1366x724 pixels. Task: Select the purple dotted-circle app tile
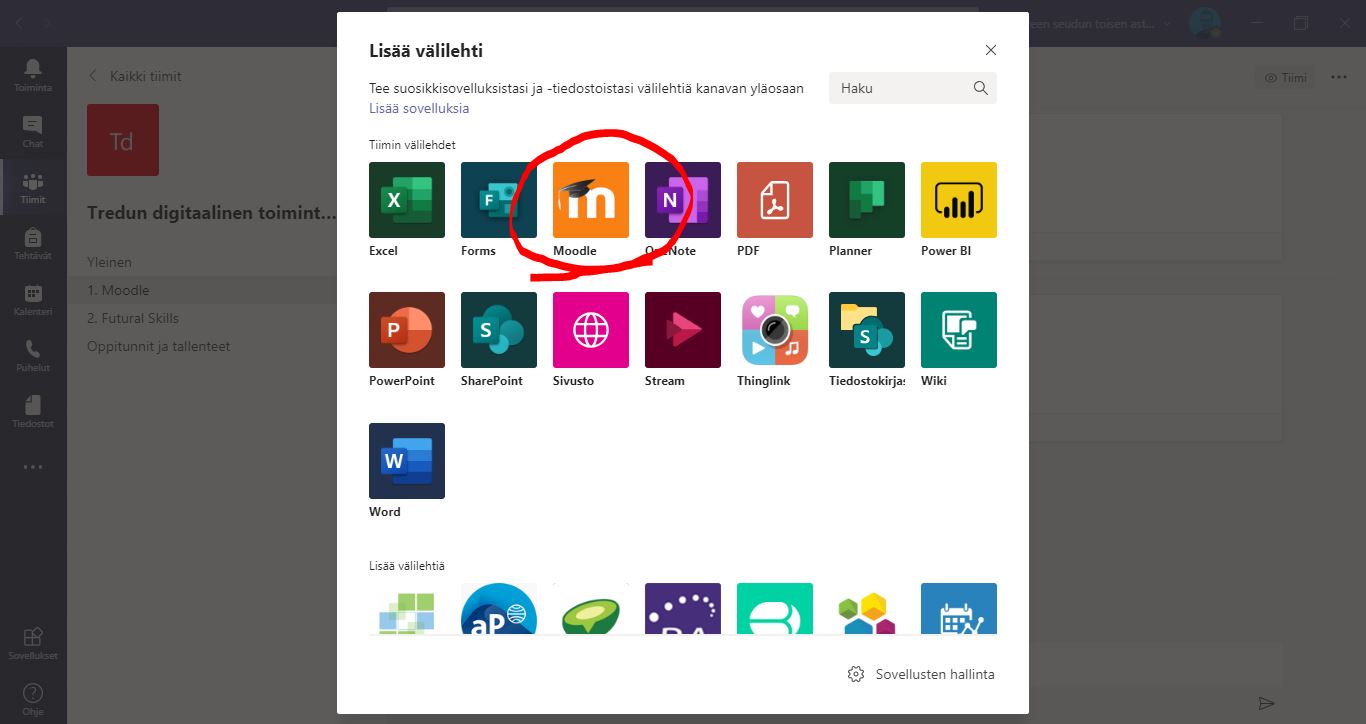coord(682,608)
